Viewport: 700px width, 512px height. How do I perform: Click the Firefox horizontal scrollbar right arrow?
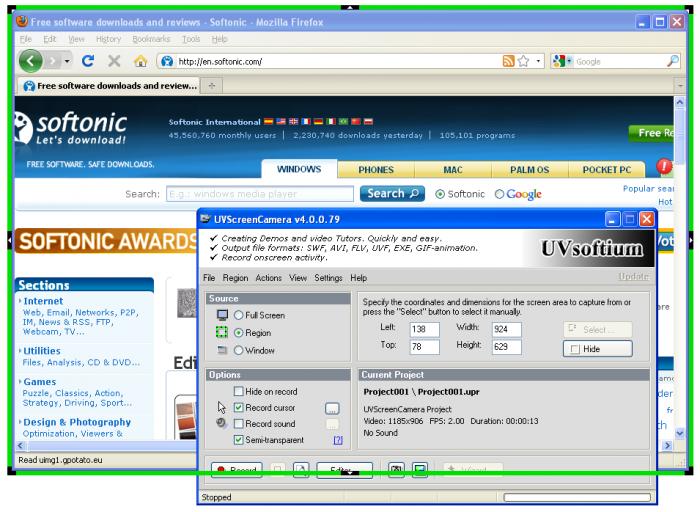(x=667, y=445)
